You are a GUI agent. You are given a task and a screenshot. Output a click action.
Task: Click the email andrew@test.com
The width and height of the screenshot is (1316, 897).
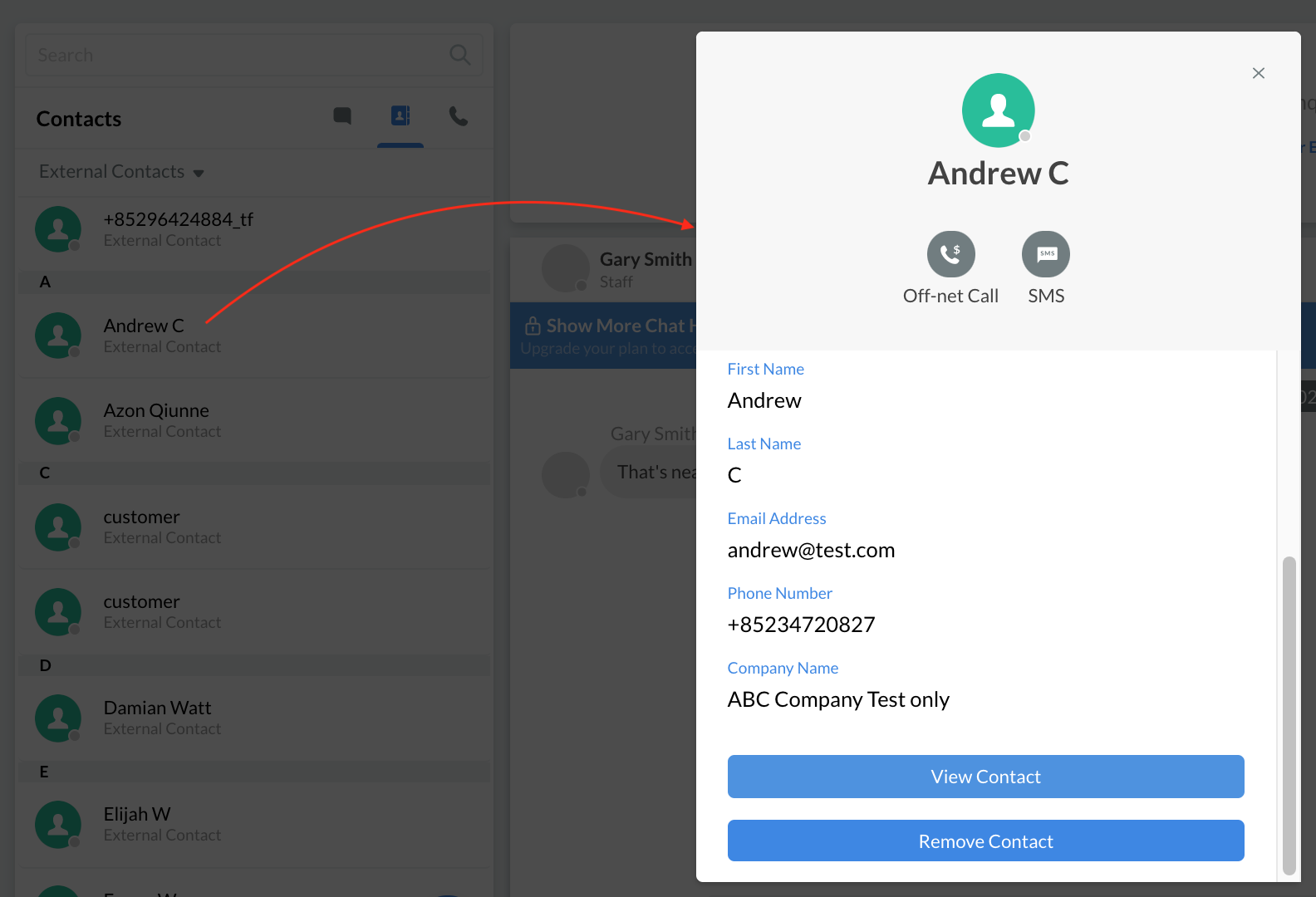coord(811,550)
